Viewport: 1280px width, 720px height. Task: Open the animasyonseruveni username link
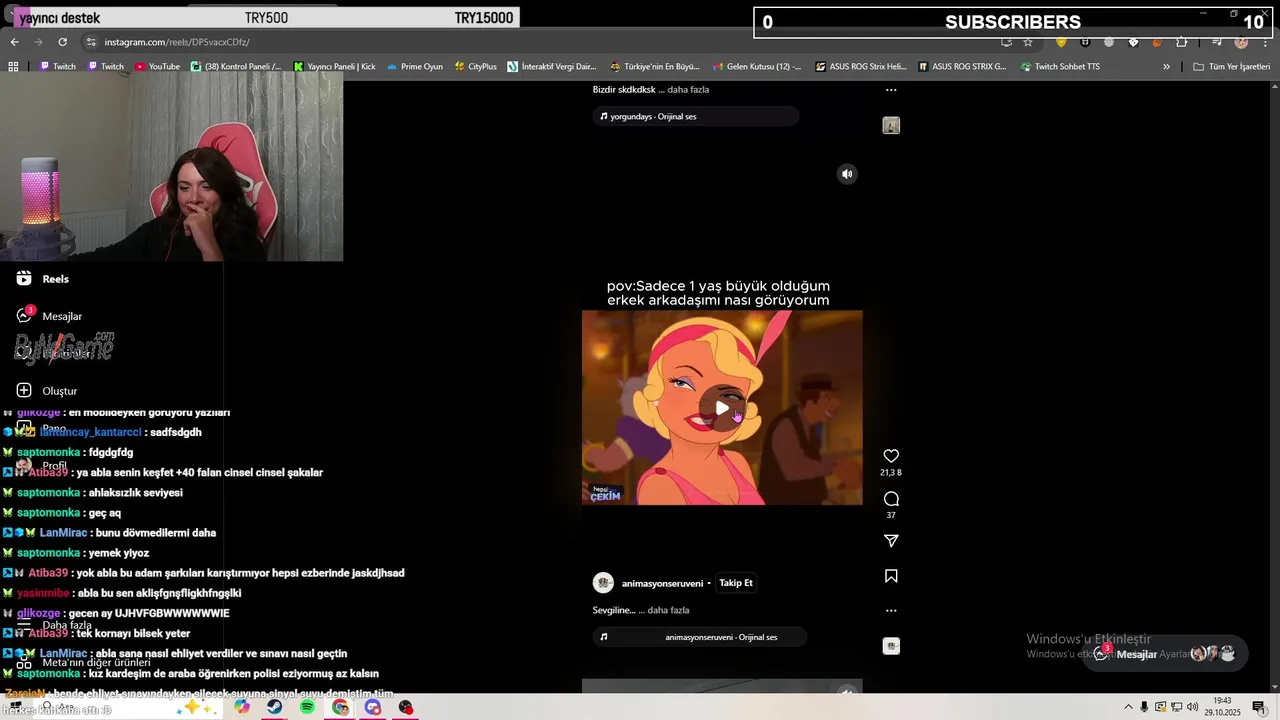662,583
